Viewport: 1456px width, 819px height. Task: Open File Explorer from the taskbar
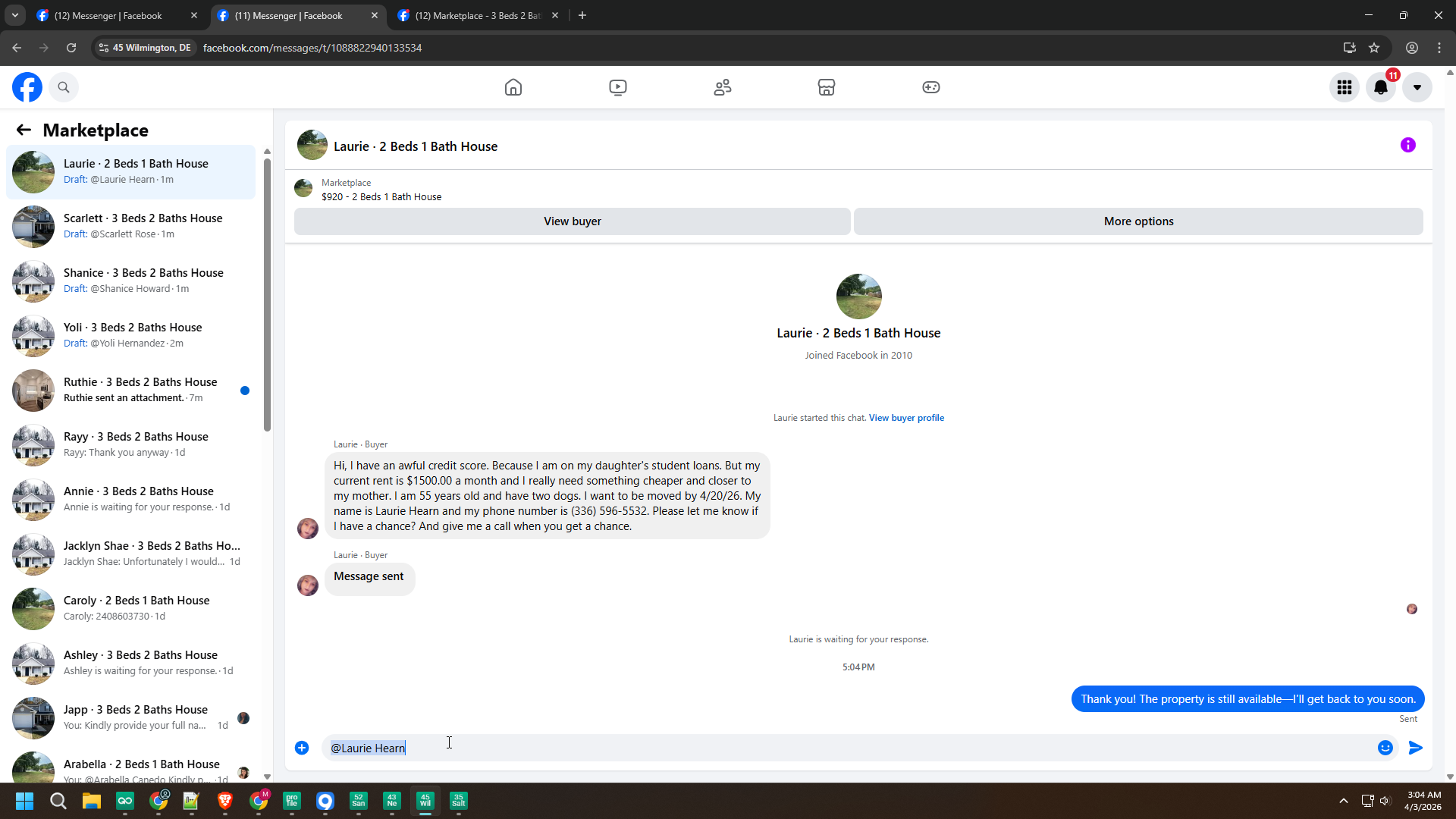[x=92, y=801]
